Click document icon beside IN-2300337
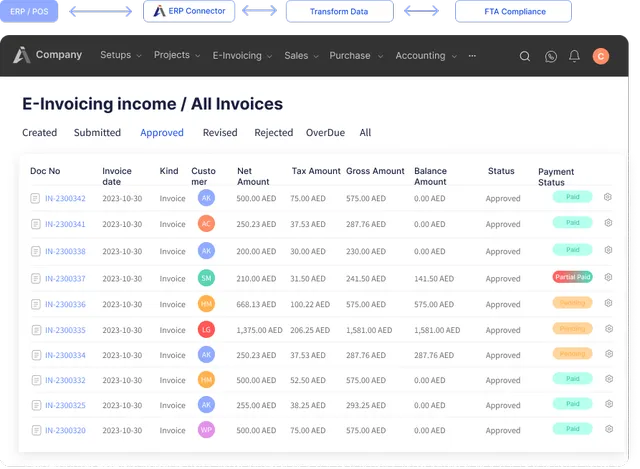The width and height of the screenshot is (640, 469). point(36,278)
